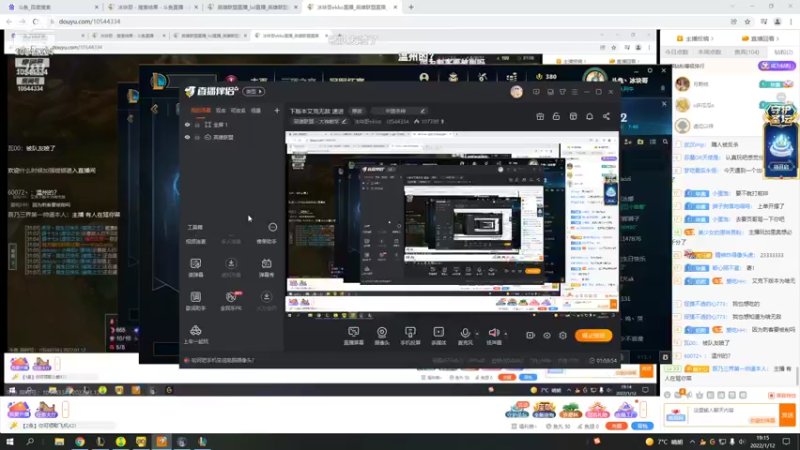Open the 守护圣坛 event banner
Screen dimensions: 800x450
point(780,140)
